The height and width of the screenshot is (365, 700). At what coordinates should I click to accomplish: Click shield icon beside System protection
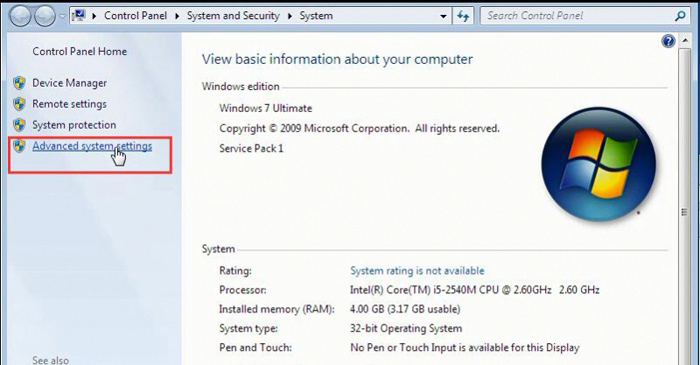[x=19, y=125]
